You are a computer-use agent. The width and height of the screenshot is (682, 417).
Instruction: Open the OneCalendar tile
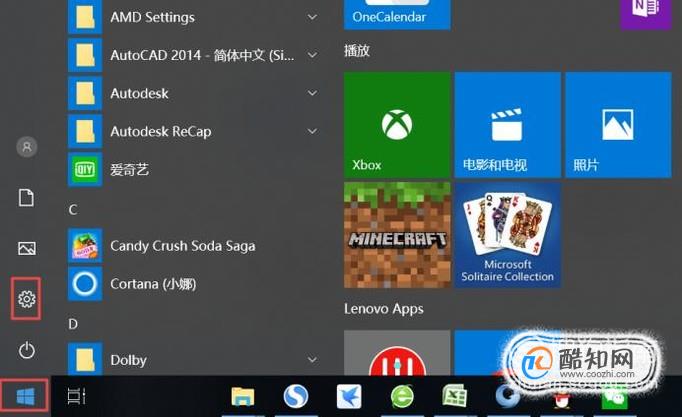397,14
